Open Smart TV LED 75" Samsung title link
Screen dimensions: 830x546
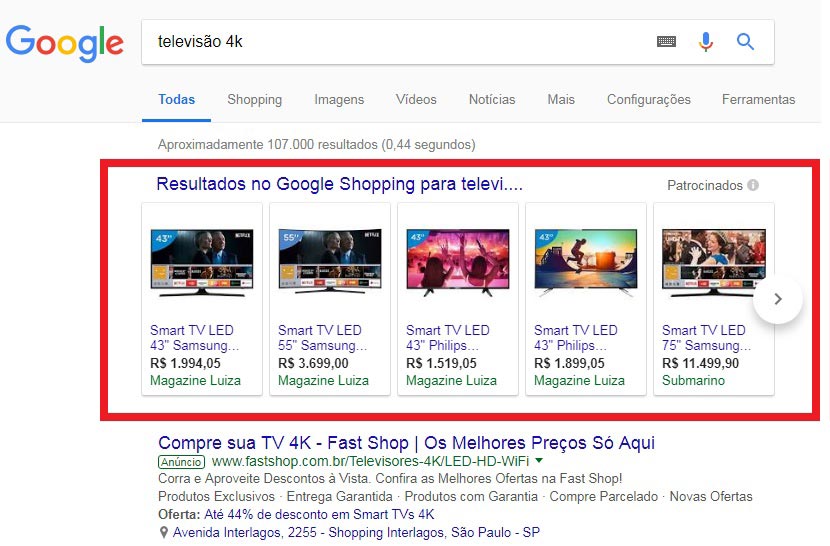point(706,338)
